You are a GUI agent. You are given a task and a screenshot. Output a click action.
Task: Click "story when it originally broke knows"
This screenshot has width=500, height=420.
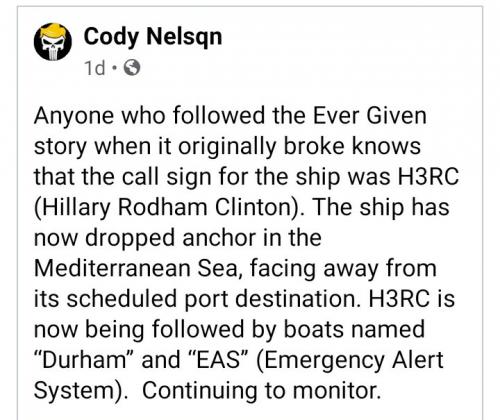pyautogui.click(x=227, y=147)
